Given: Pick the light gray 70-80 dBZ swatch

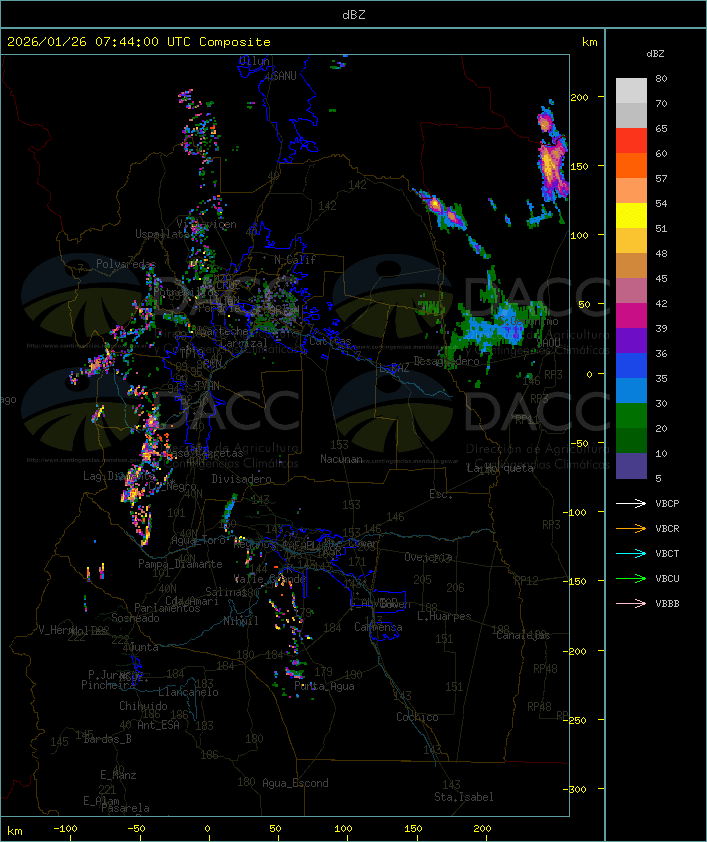Looking at the screenshot, I should tap(631, 91).
